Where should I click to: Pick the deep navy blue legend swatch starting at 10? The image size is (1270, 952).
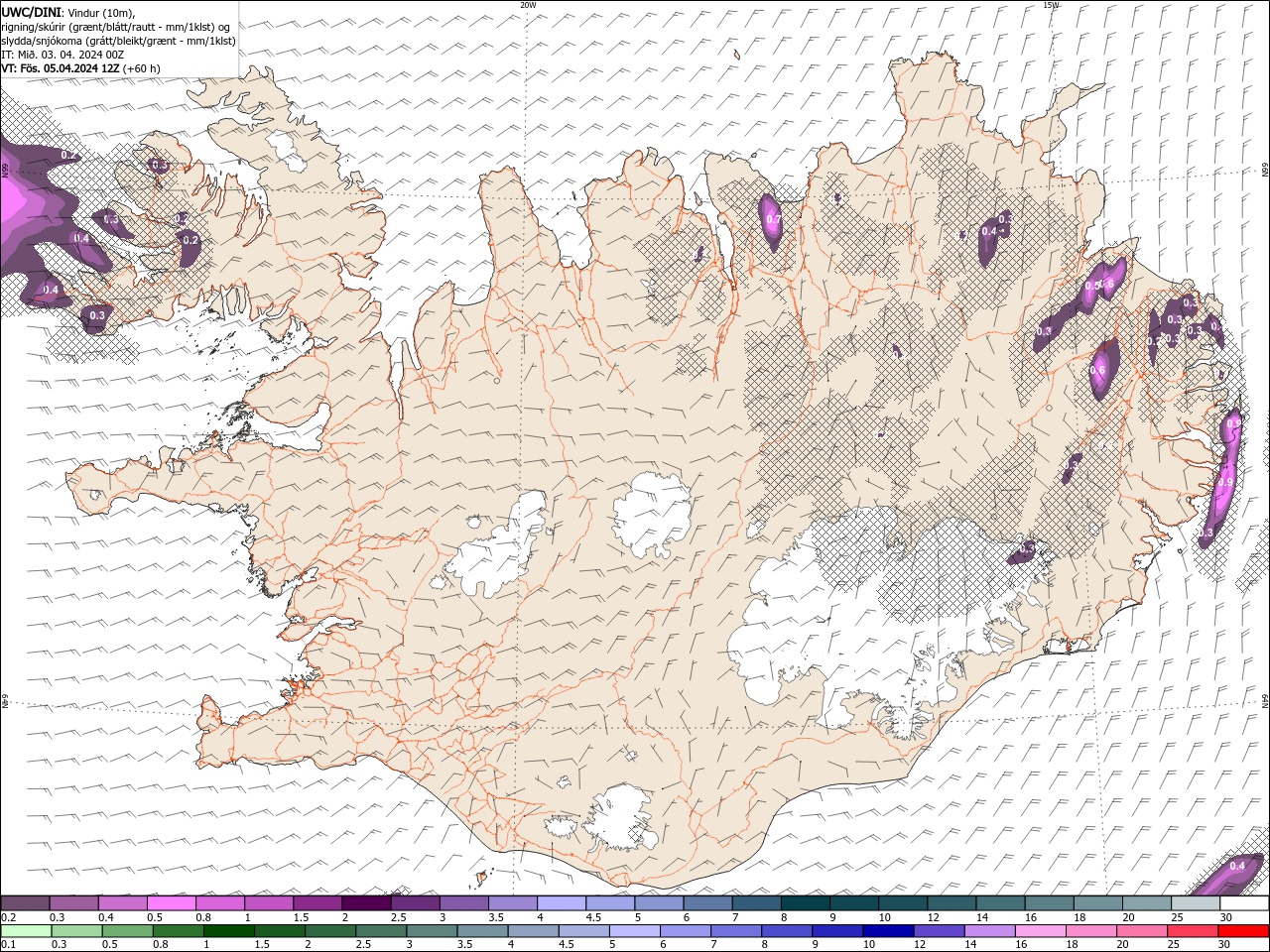887,930
